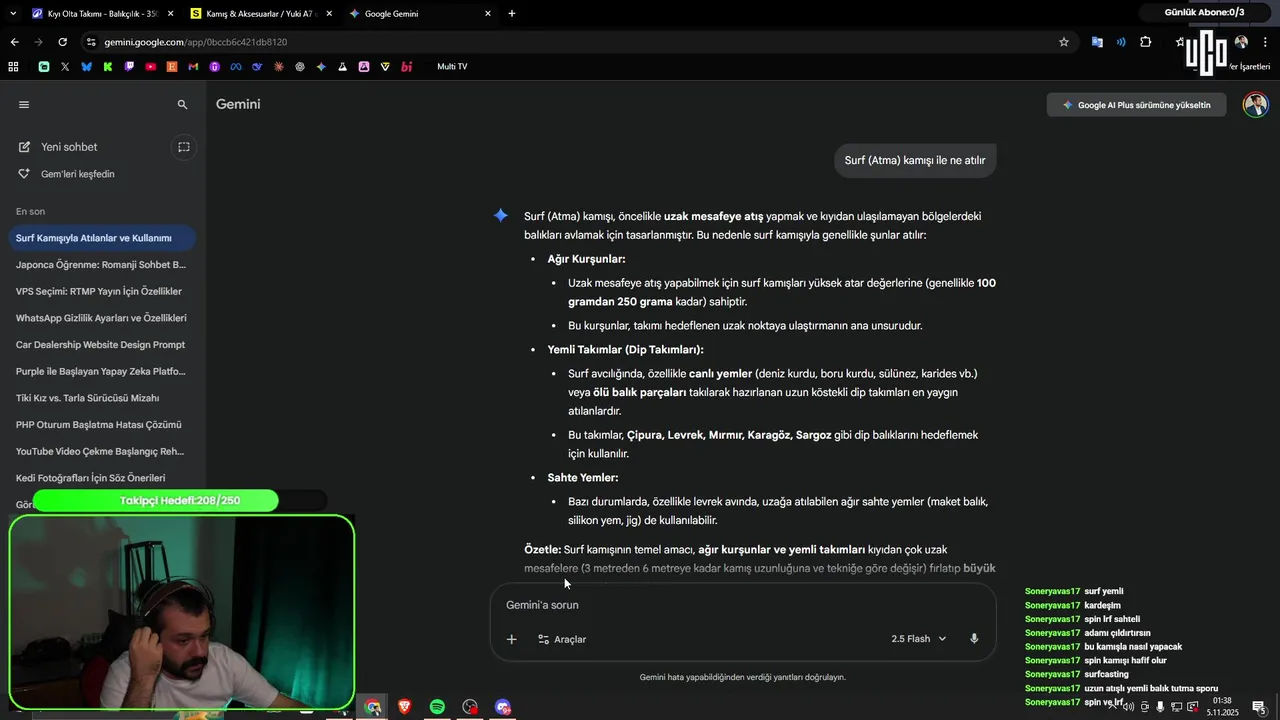Open Spotify from the taskbar
Viewport: 1280px width, 720px height.
tap(437, 707)
